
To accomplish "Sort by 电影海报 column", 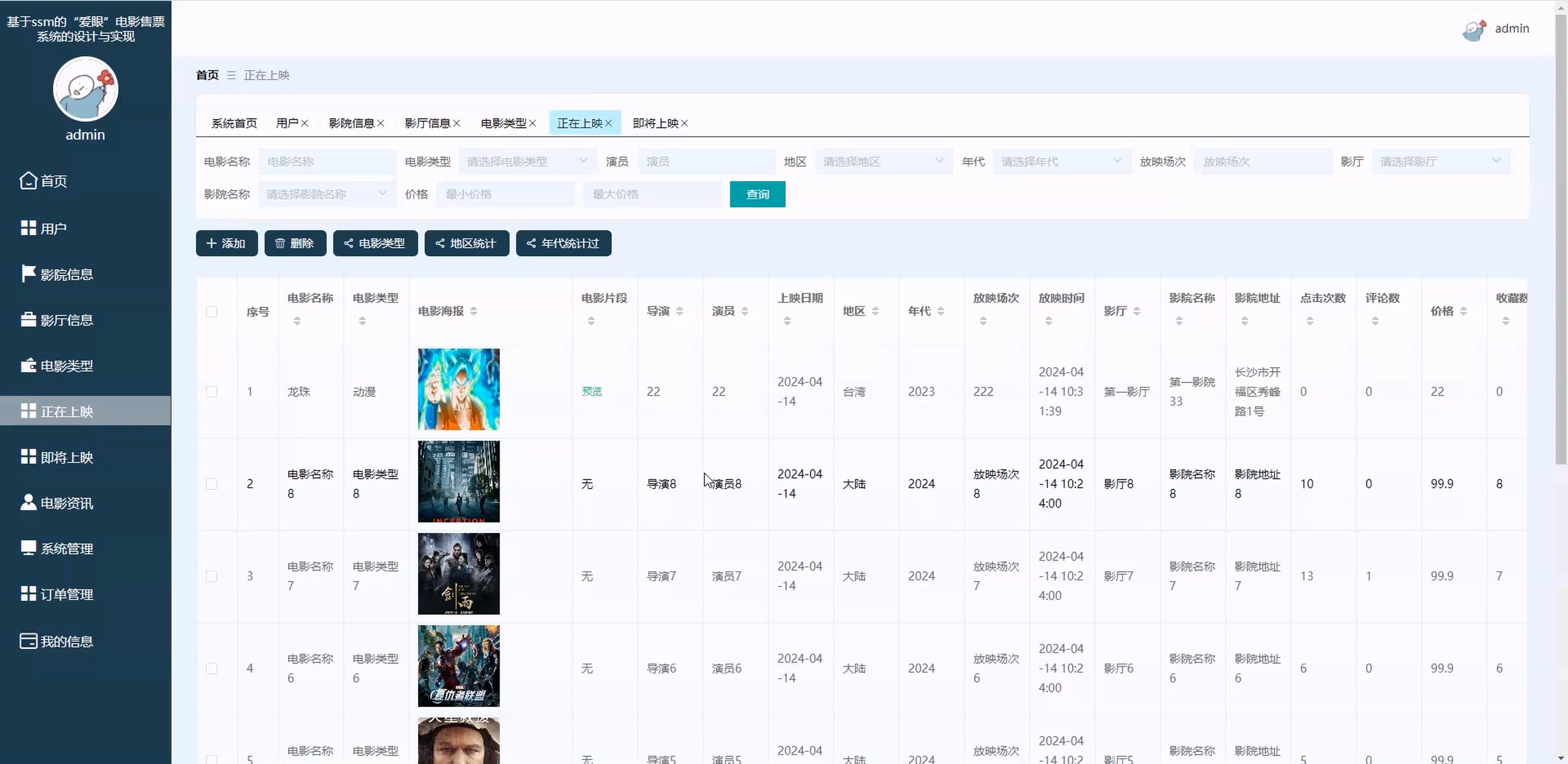I will [x=473, y=311].
